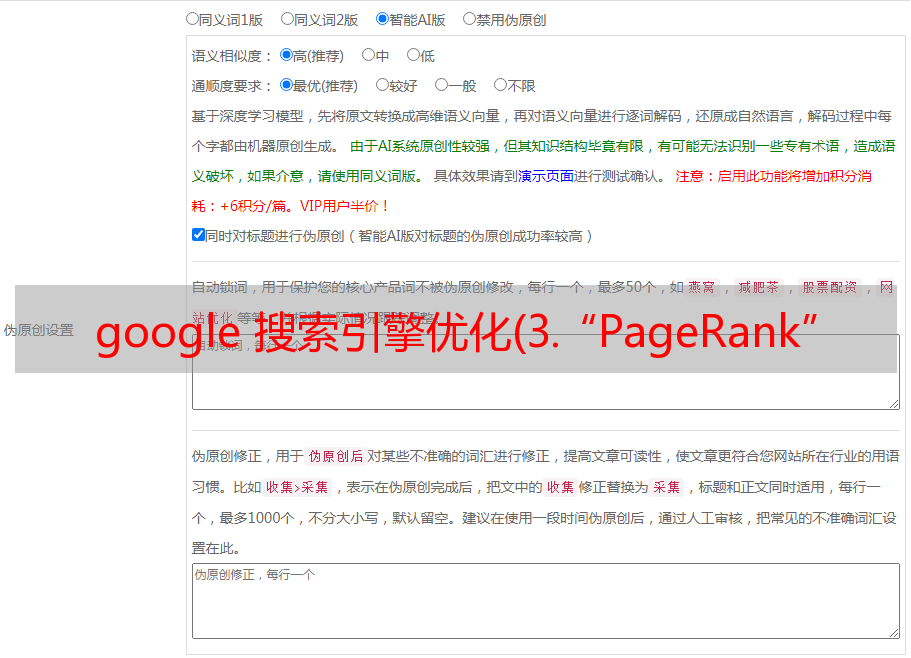This screenshot has height=658, width=911.
Task: Click the 伪原创设置 label
Action: [38, 330]
